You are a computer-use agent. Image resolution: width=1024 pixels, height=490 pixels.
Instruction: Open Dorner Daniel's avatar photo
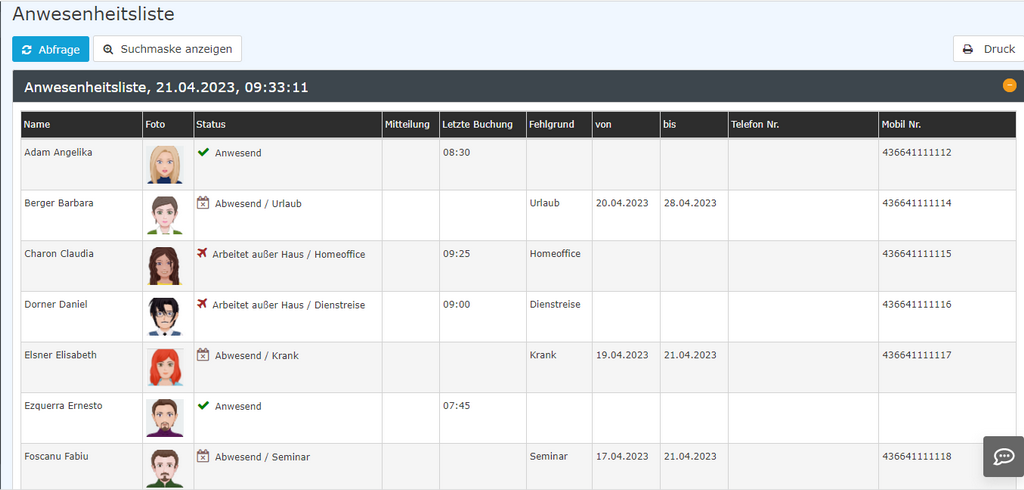tap(165, 316)
